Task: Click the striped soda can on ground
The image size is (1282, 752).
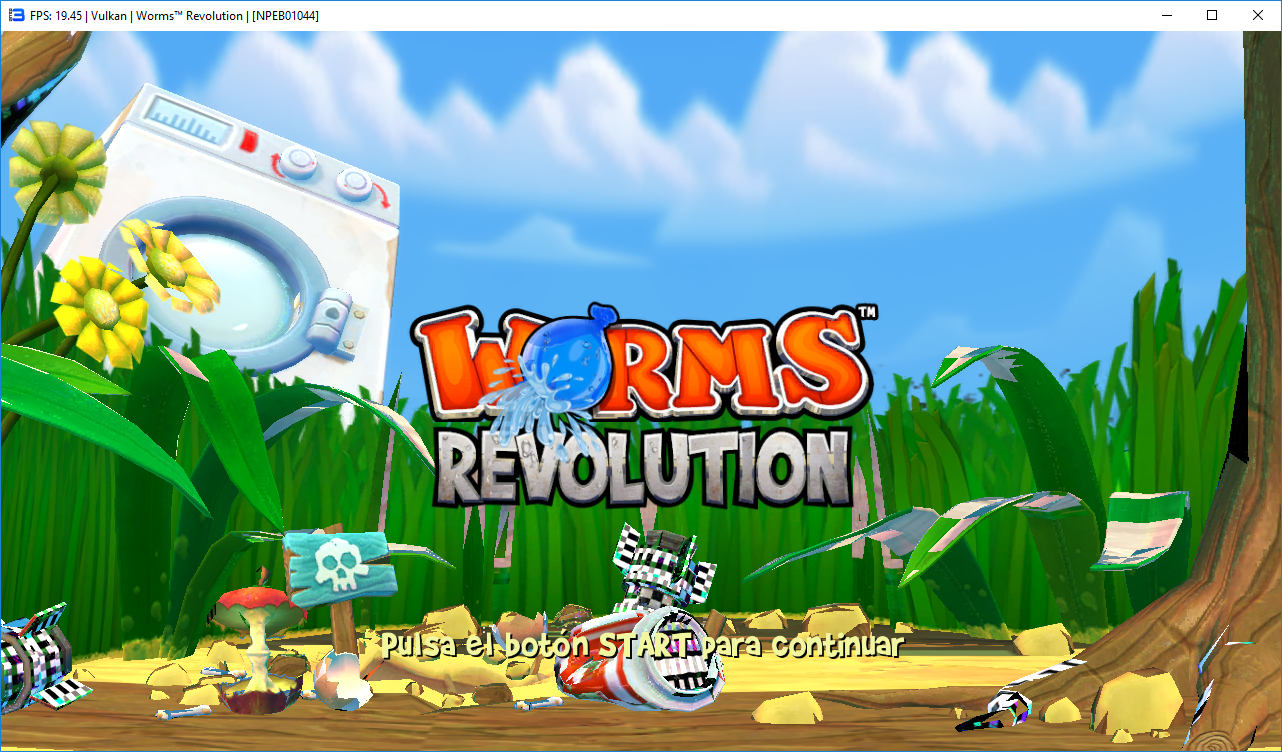Action: click(x=640, y=655)
